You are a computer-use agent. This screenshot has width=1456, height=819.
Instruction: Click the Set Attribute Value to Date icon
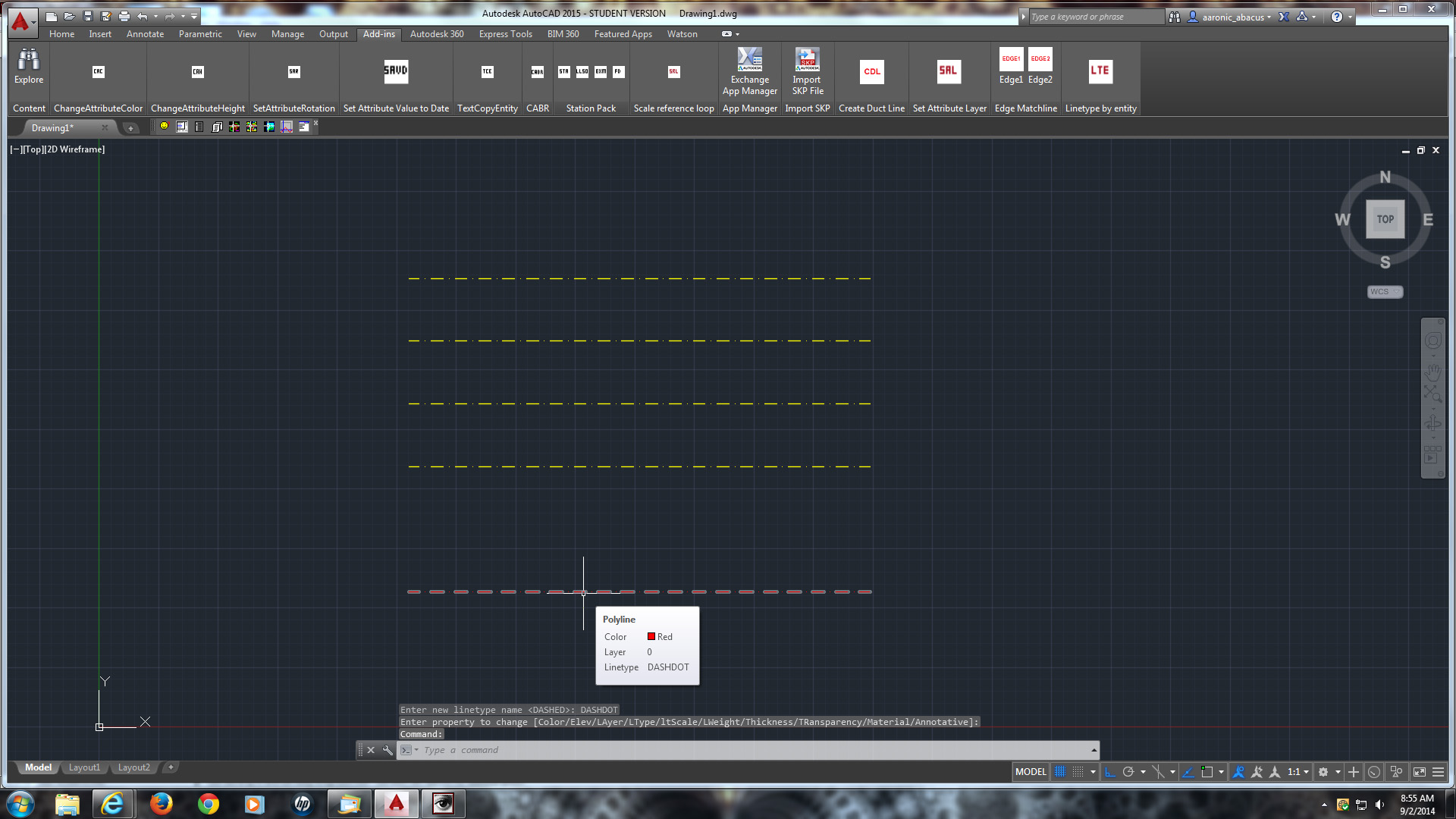click(x=395, y=71)
